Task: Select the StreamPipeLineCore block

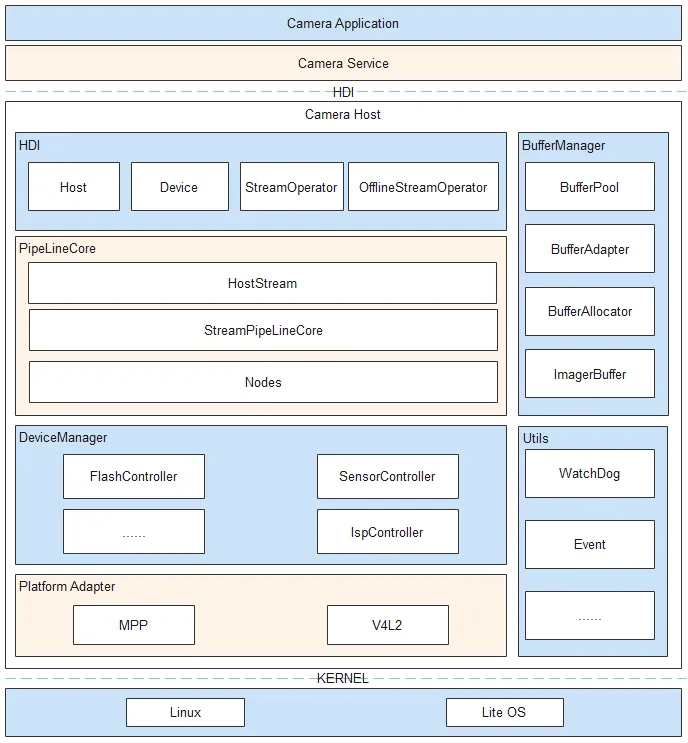Action: [263, 330]
